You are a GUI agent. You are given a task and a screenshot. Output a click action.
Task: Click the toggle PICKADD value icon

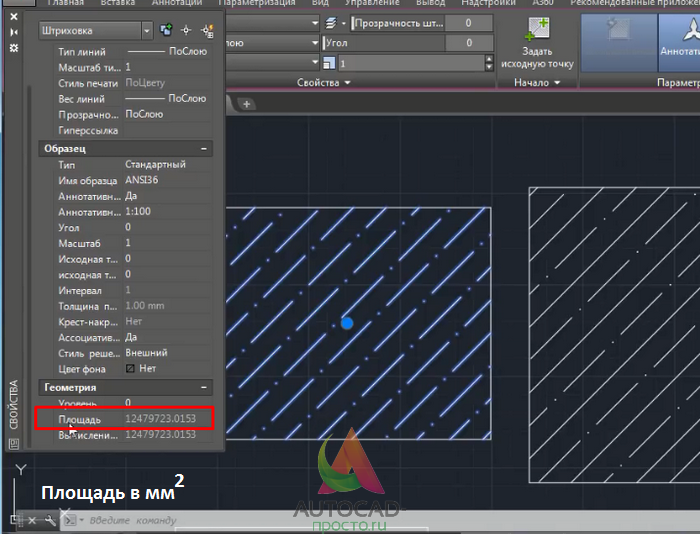click(x=166, y=30)
